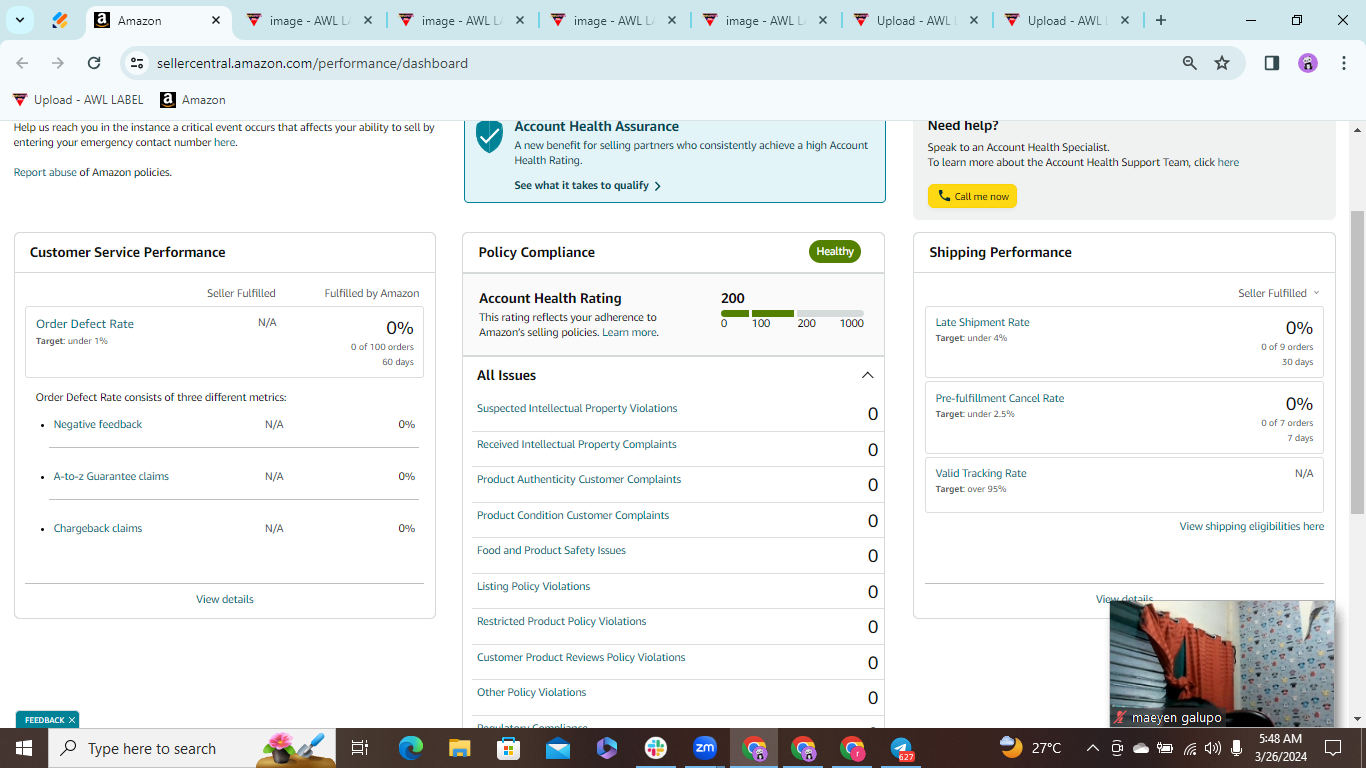Open Food and Product Safety Issues

click(x=551, y=550)
